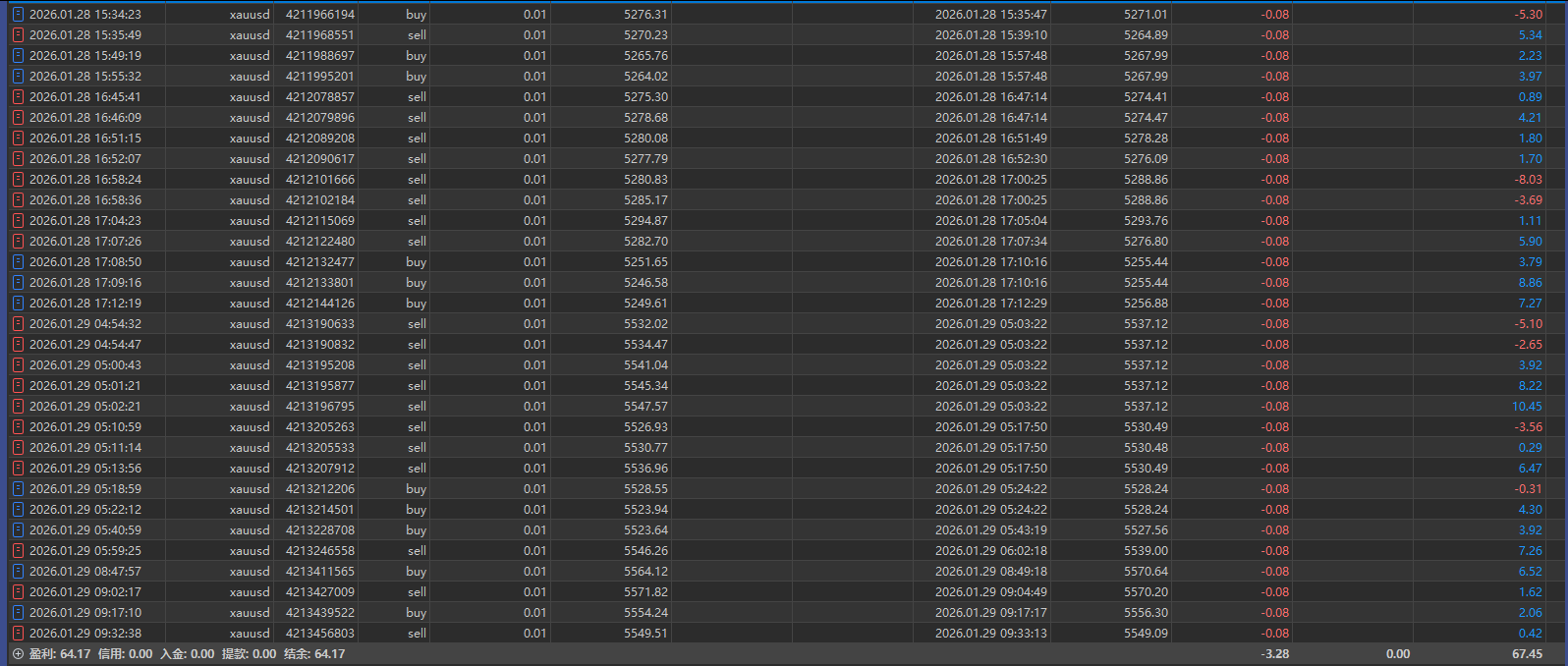
Task: Select close time 2026.01.28 17:12:29
Action: click(x=991, y=304)
